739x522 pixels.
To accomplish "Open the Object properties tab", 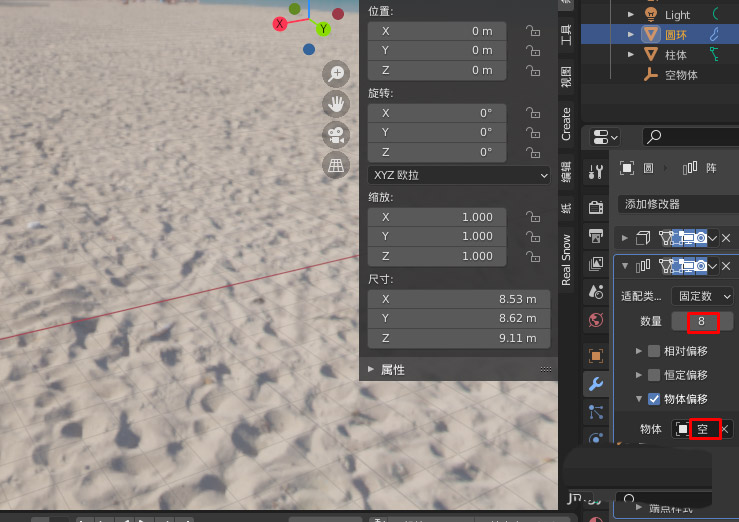I will (x=596, y=356).
